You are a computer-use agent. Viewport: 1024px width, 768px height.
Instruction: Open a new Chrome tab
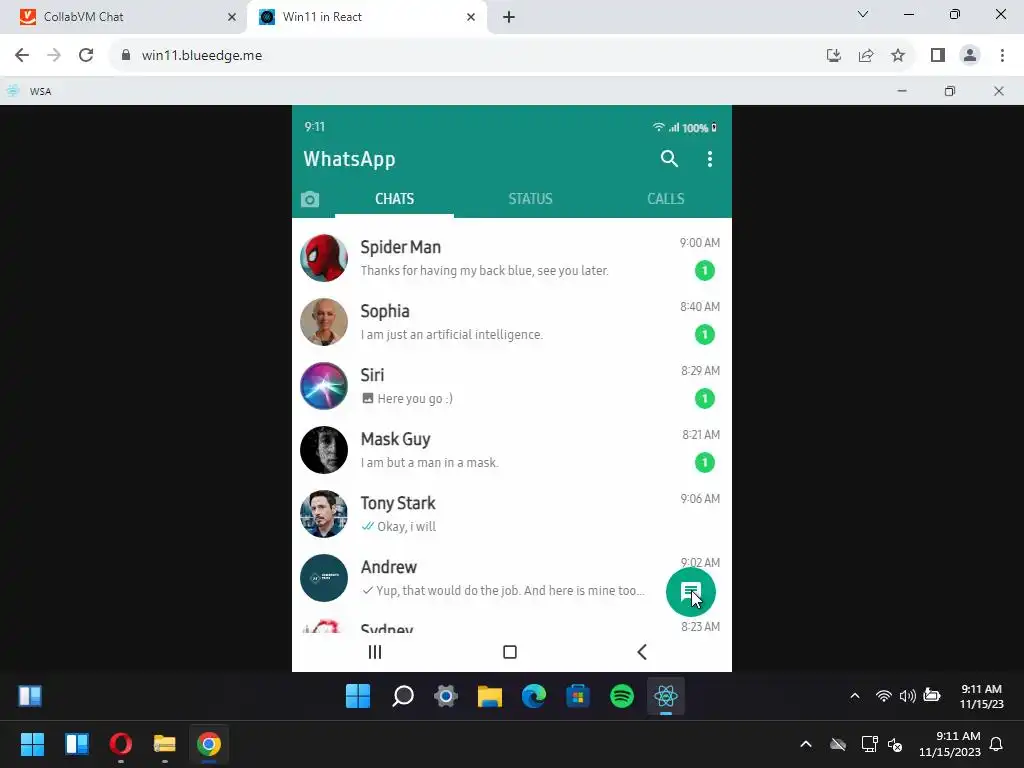click(509, 17)
